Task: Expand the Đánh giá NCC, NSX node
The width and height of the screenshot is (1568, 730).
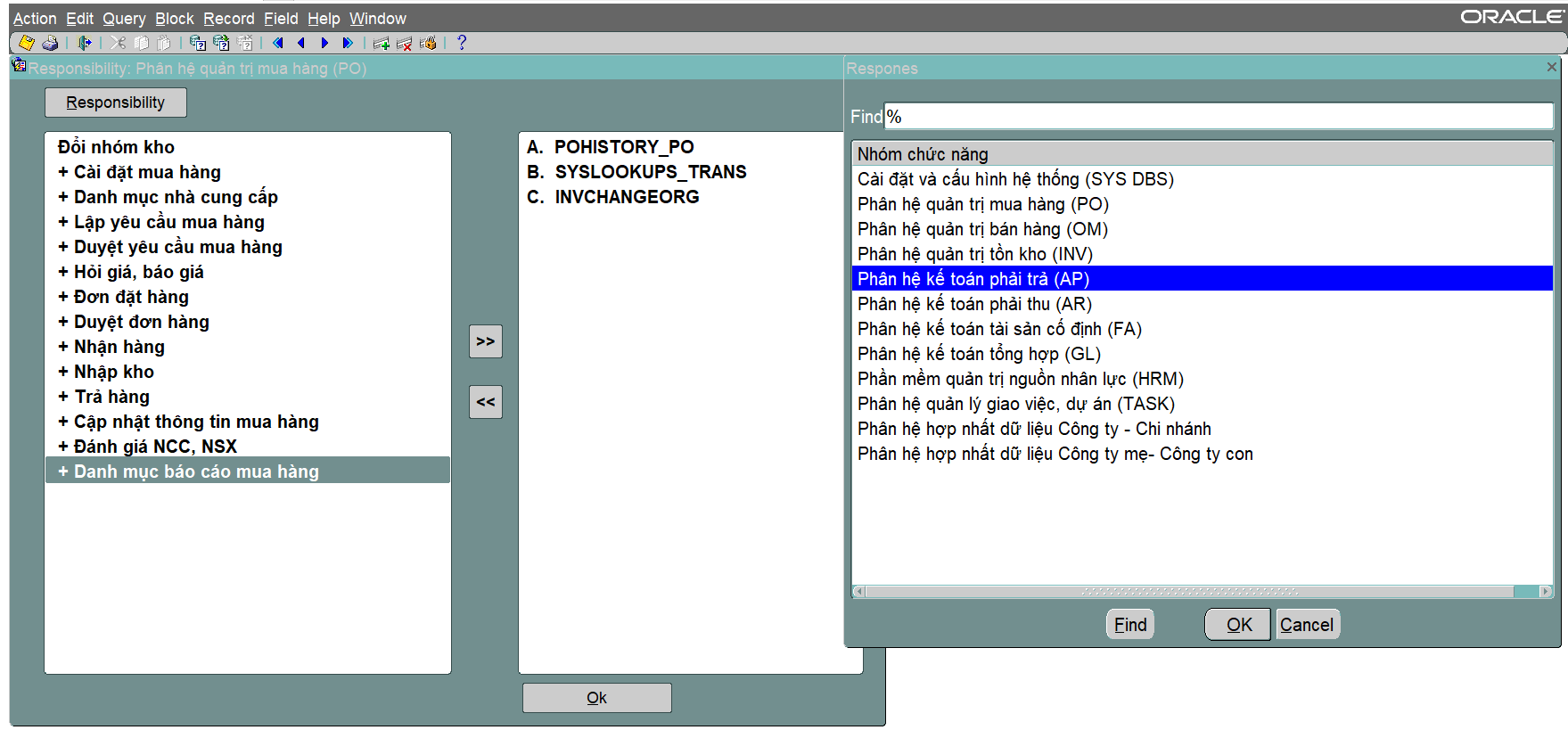Action: point(63,447)
